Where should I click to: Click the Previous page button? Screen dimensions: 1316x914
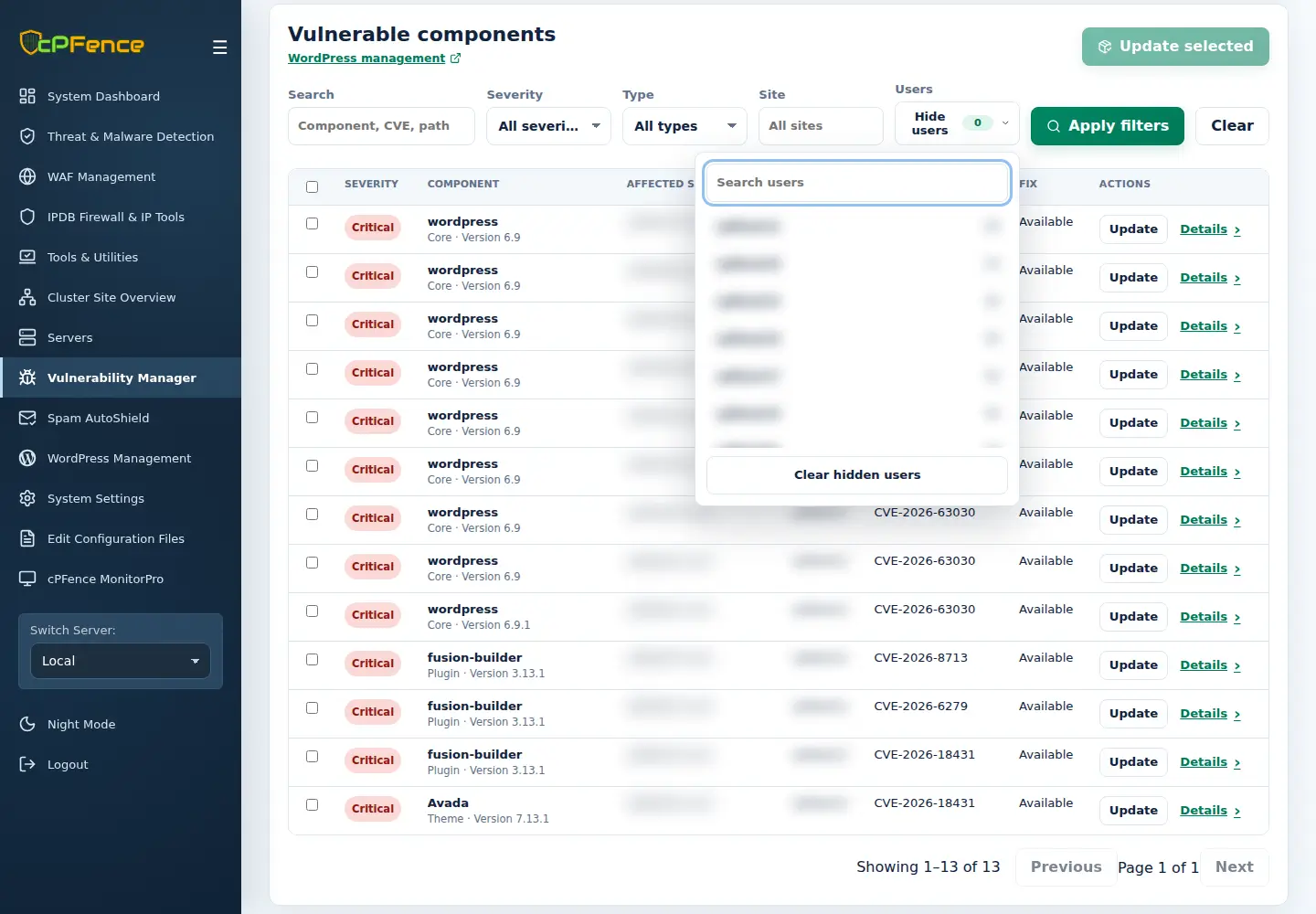click(x=1067, y=867)
